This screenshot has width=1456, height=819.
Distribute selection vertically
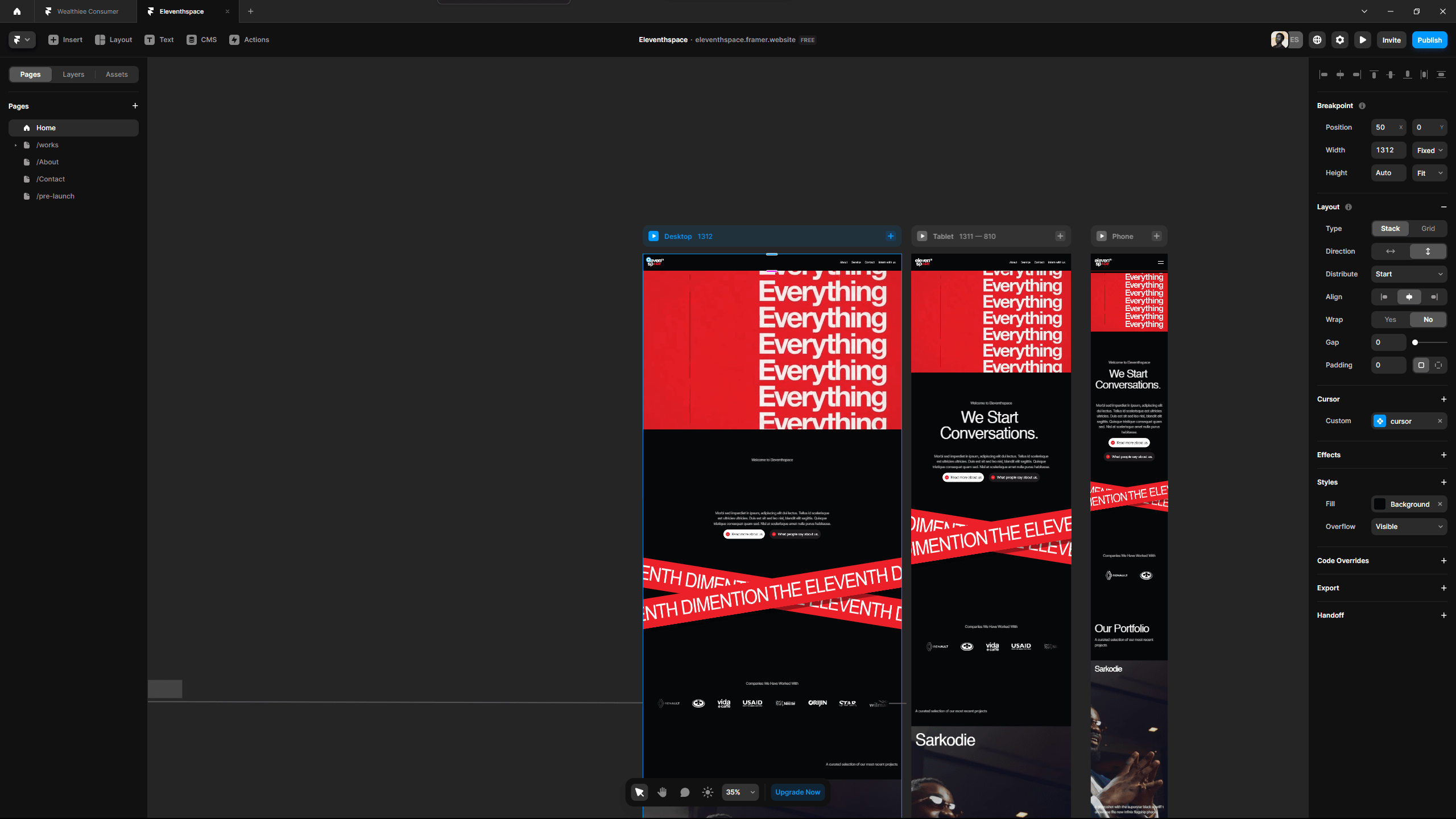pos(1441,75)
